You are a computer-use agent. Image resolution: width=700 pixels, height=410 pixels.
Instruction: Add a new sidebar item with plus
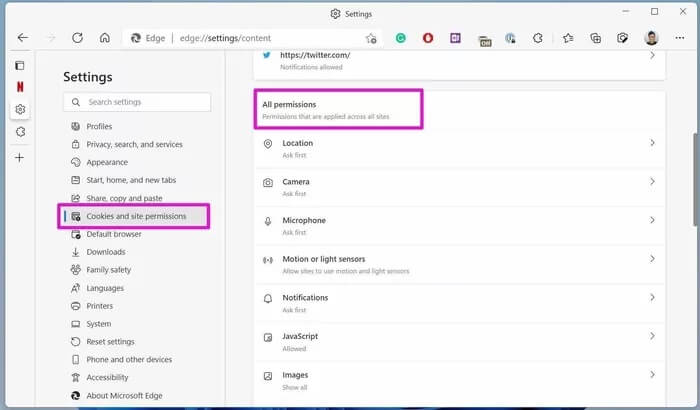click(x=20, y=157)
